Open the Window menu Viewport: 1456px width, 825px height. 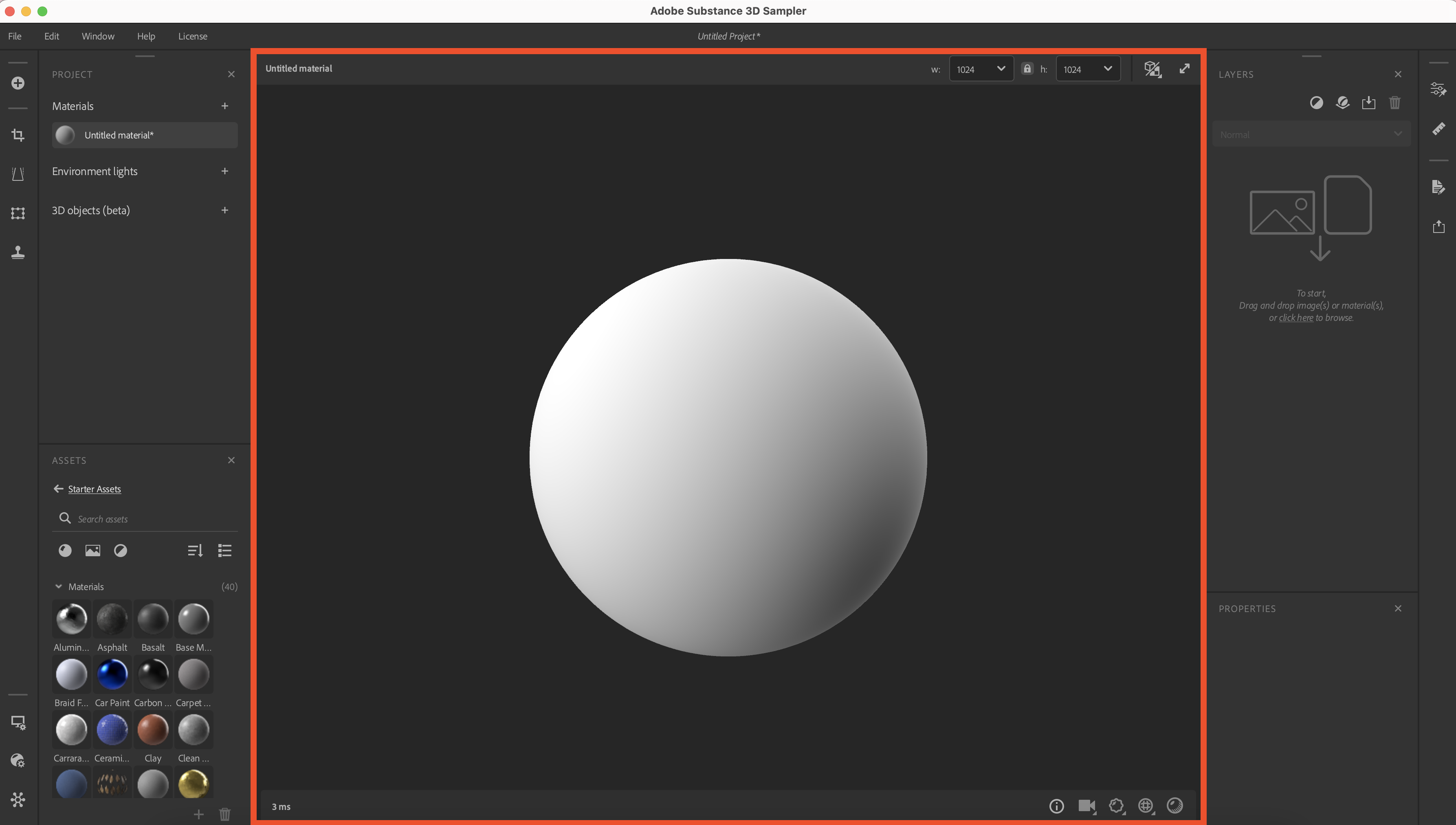pyautogui.click(x=97, y=36)
